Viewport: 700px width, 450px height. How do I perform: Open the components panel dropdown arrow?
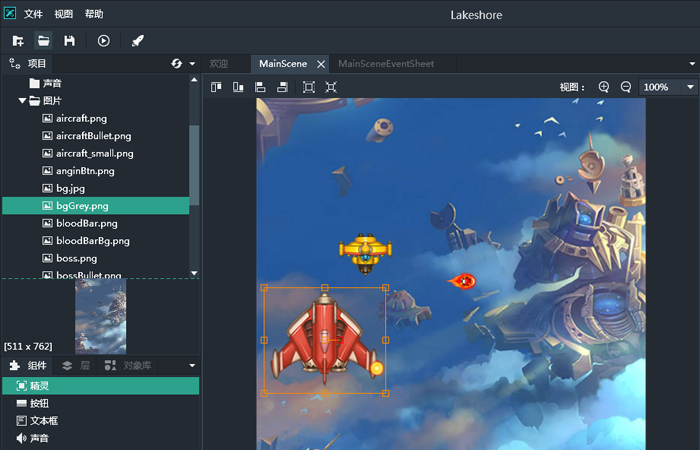[192, 366]
